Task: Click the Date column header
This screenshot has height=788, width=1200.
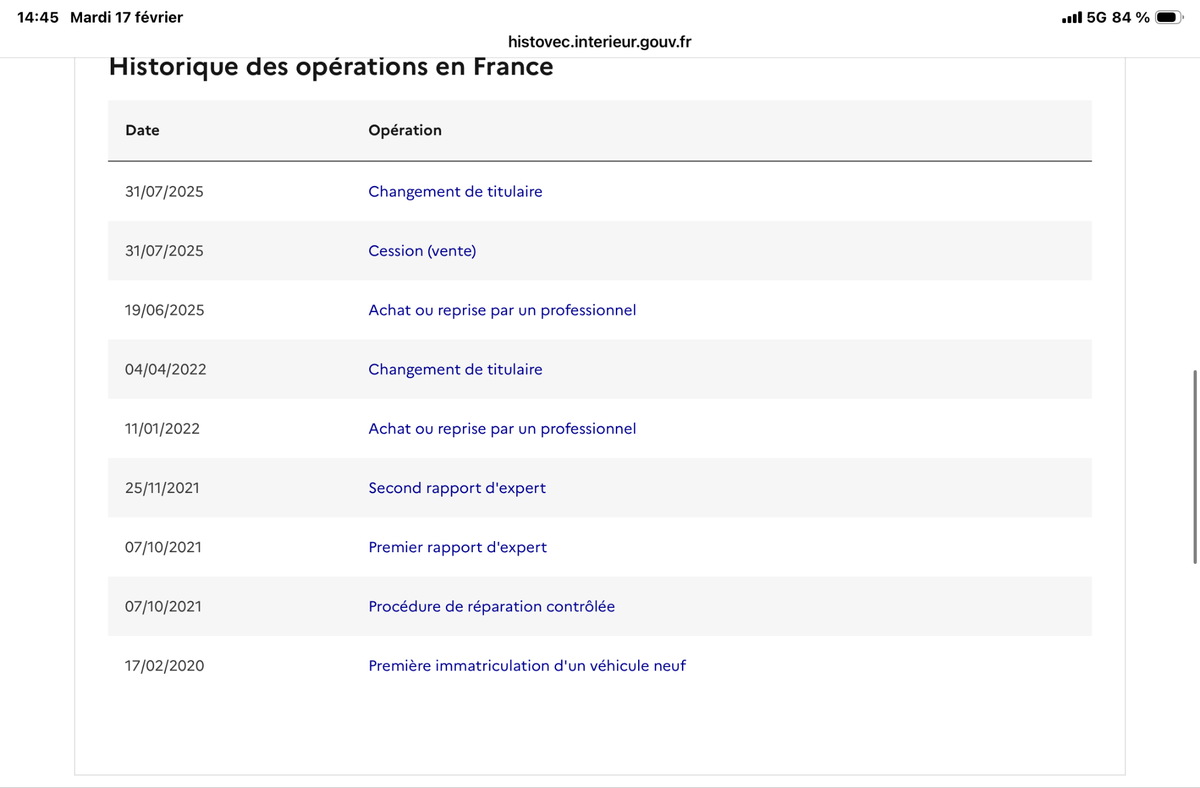Action: 142,130
